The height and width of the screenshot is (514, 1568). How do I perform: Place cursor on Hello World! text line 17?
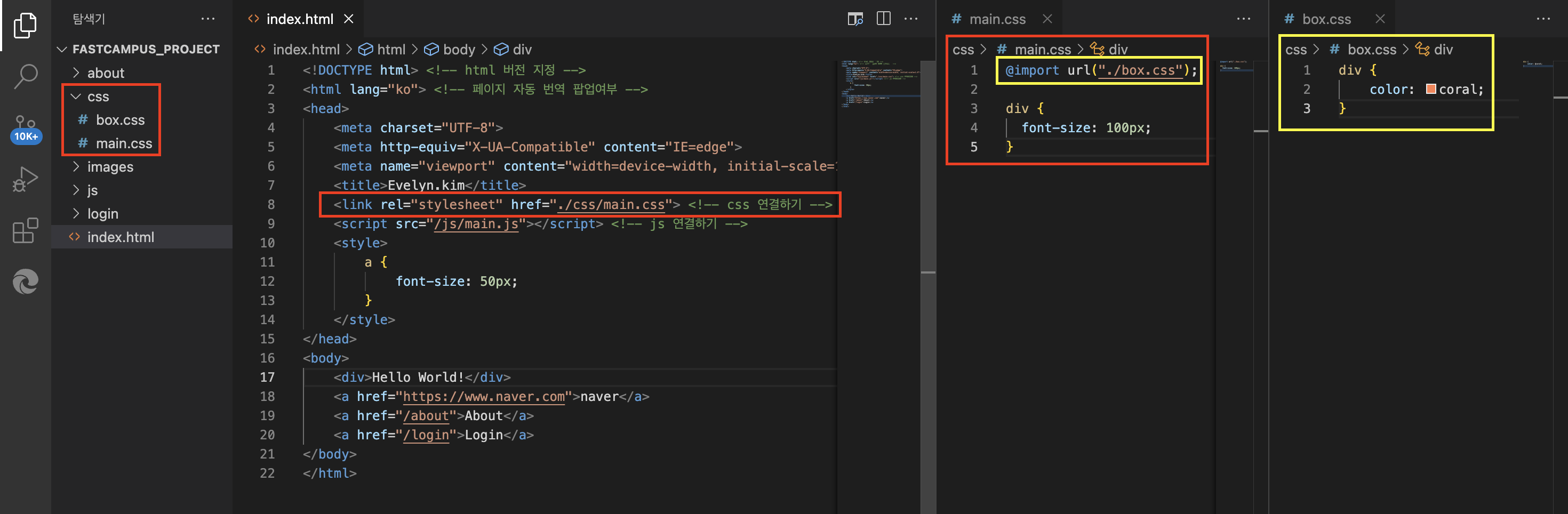click(x=418, y=377)
